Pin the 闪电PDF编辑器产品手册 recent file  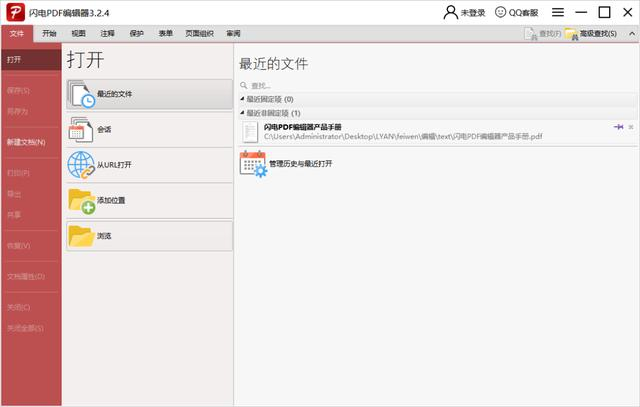[618, 127]
